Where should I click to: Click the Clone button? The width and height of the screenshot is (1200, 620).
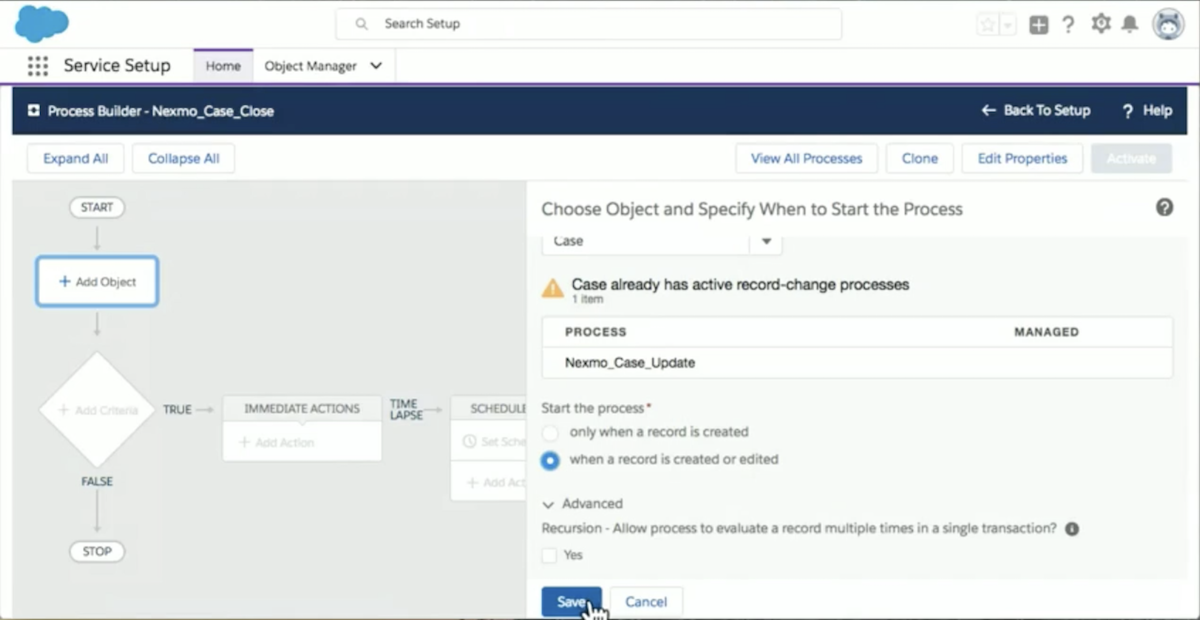point(920,158)
